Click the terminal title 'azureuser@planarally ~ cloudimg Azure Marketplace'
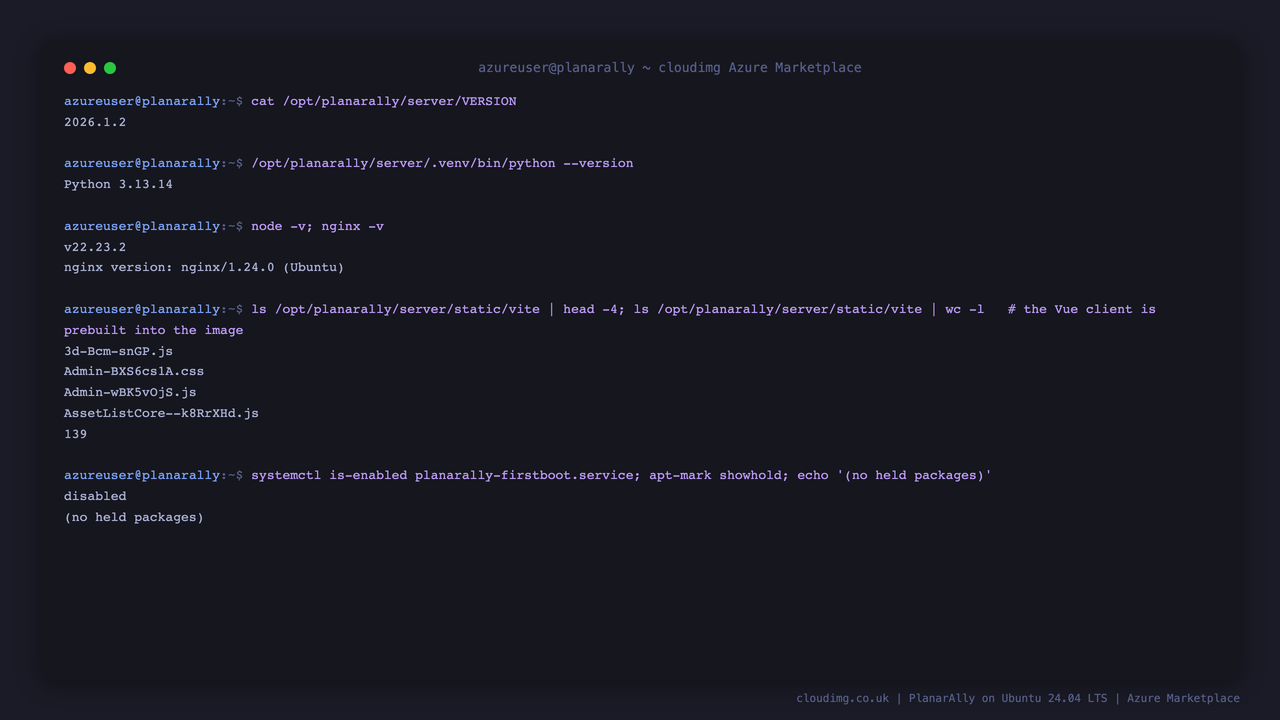 point(669,68)
